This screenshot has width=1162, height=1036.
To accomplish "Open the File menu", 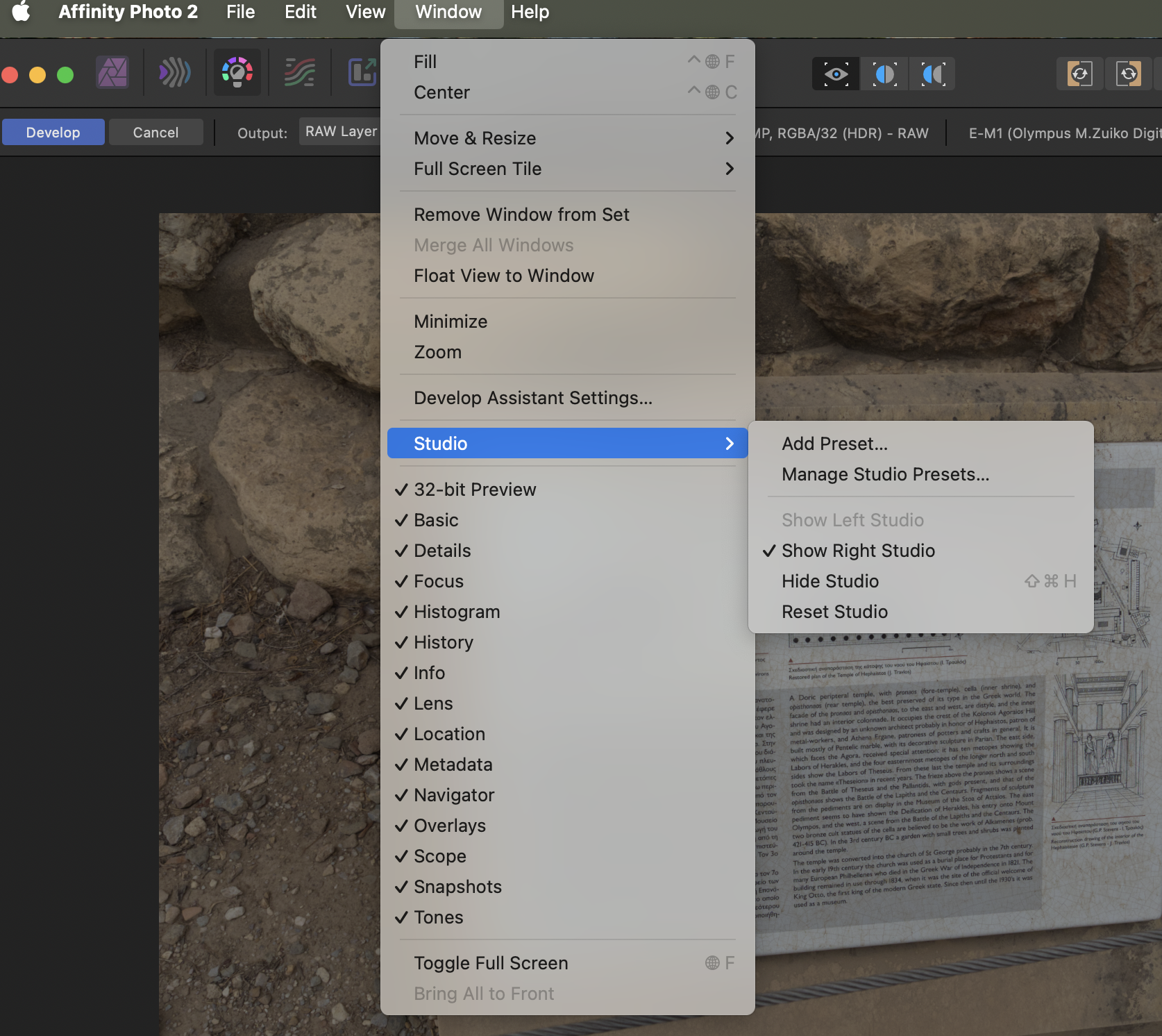I will (x=240, y=12).
